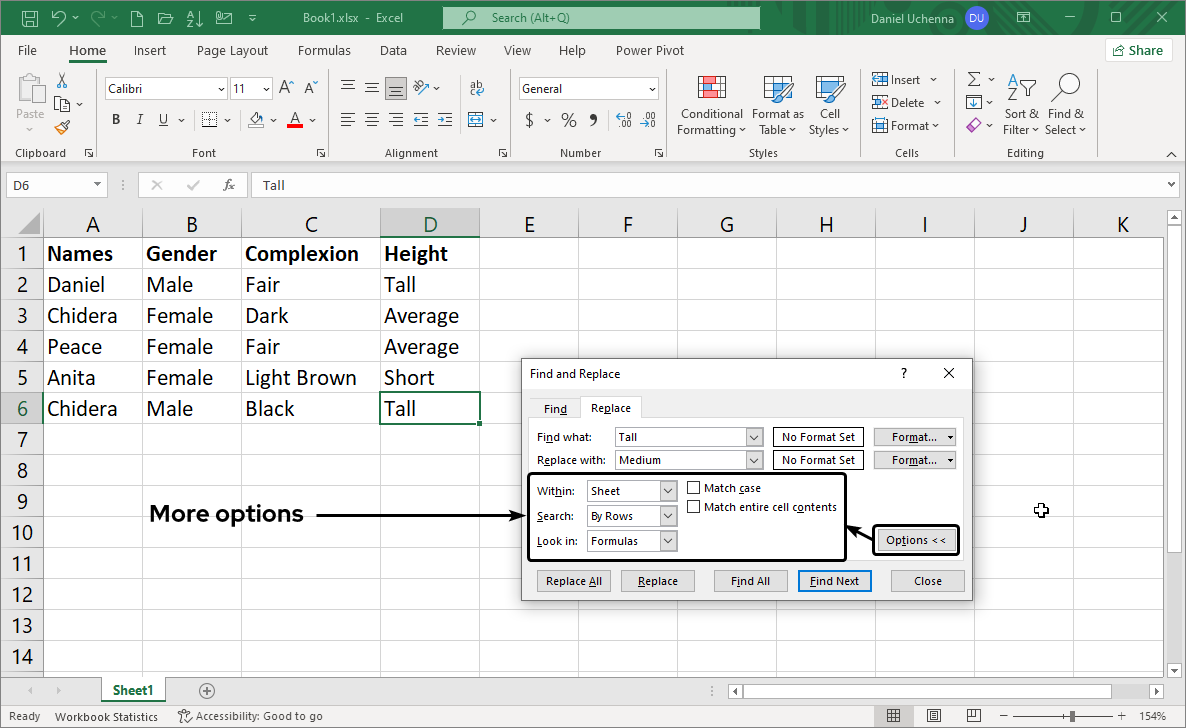Open the General number format dropdown
This screenshot has height=728, width=1186.
[652, 89]
